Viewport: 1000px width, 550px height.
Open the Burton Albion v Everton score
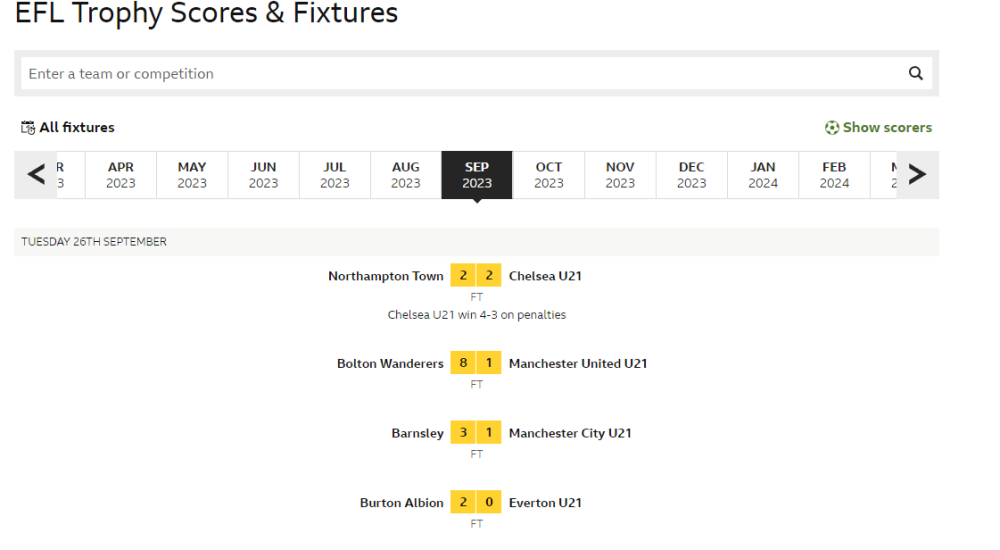coord(476,502)
